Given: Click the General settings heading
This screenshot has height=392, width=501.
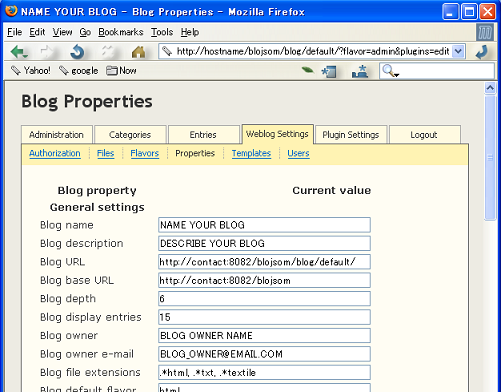Looking at the screenshot, I should point(97,207).
